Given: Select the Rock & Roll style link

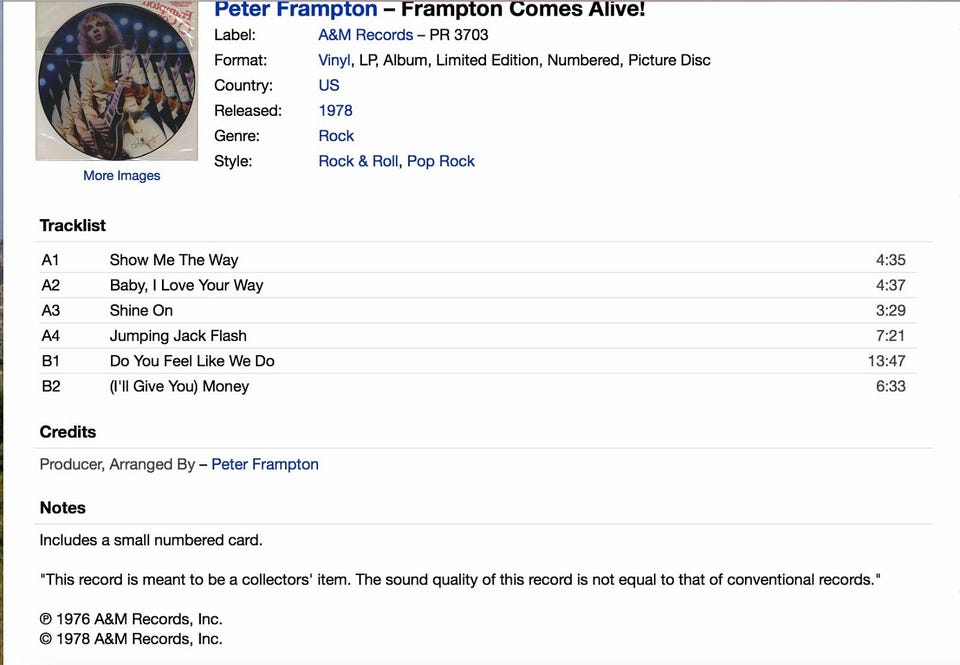Looking at the screenshot, I should [x=358, y=161].
